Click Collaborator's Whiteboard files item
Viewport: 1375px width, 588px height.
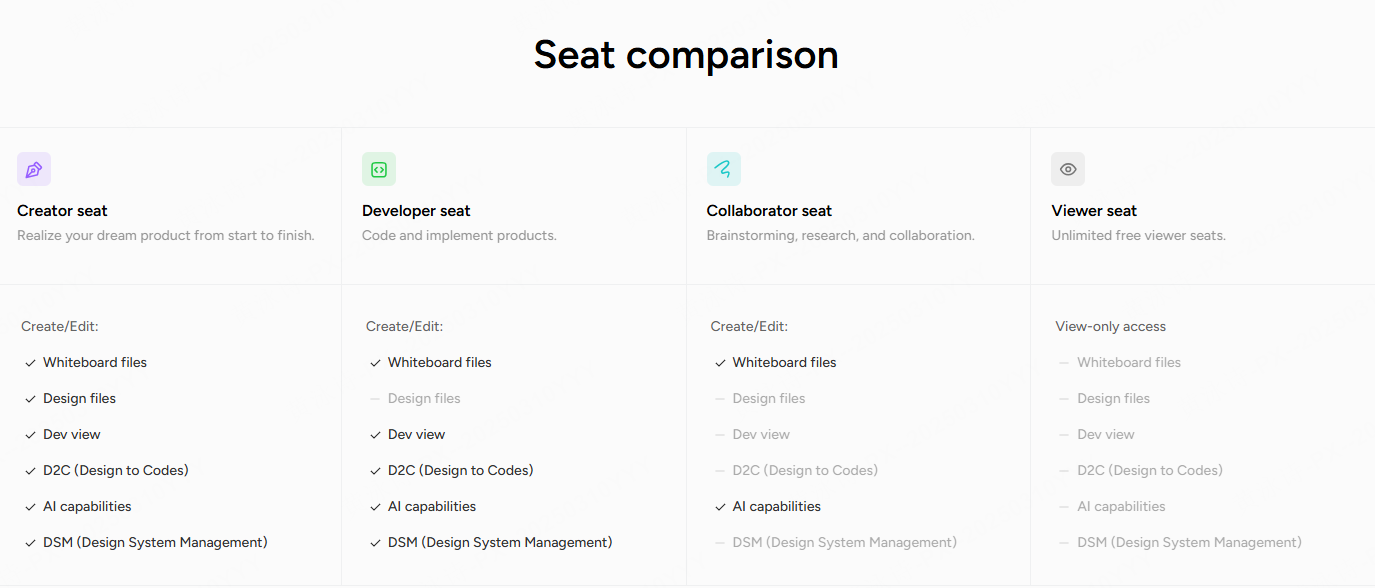[x=785, y=362]
